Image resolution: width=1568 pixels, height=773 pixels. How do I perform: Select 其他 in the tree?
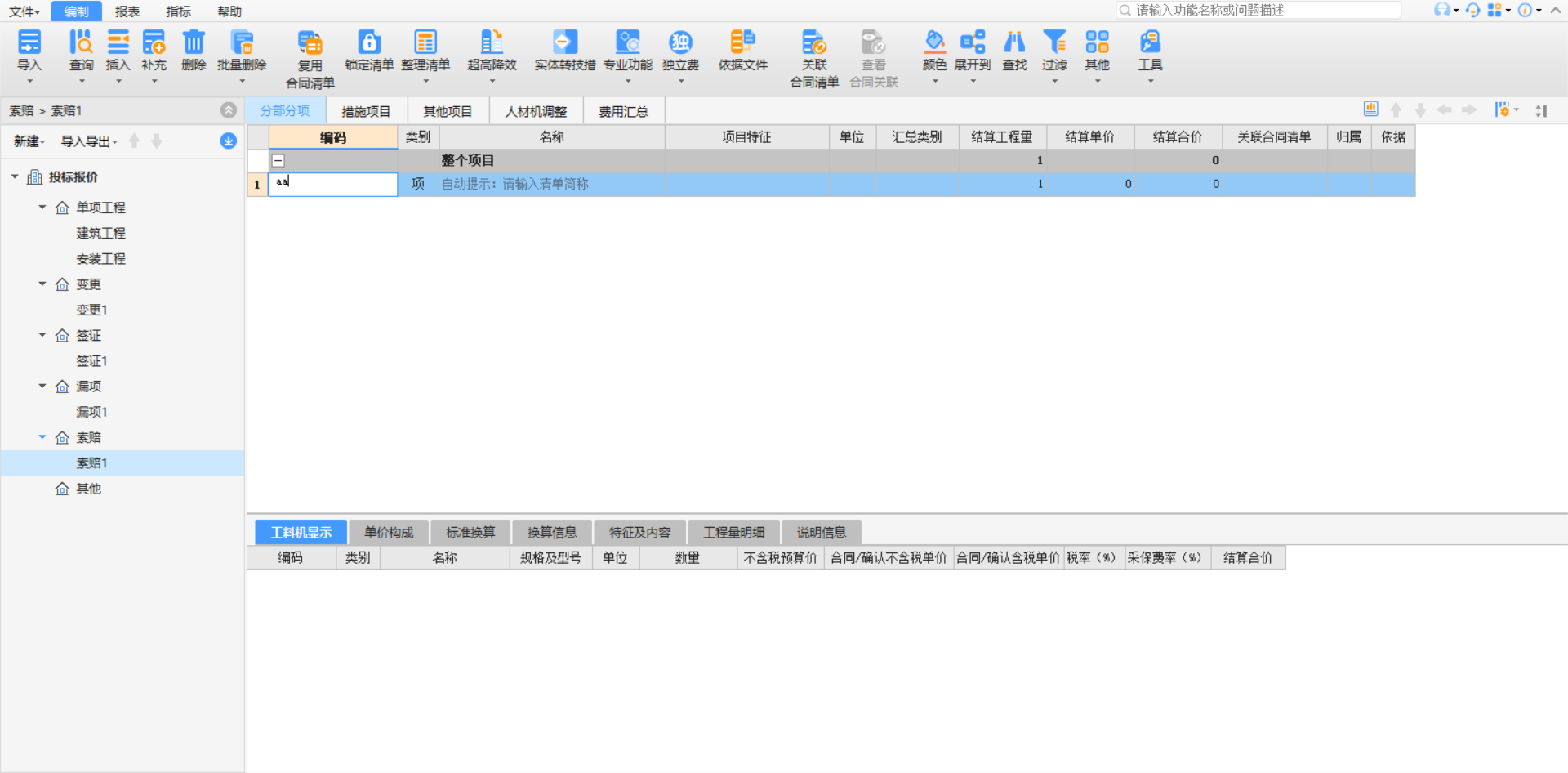tap(88, 489)
